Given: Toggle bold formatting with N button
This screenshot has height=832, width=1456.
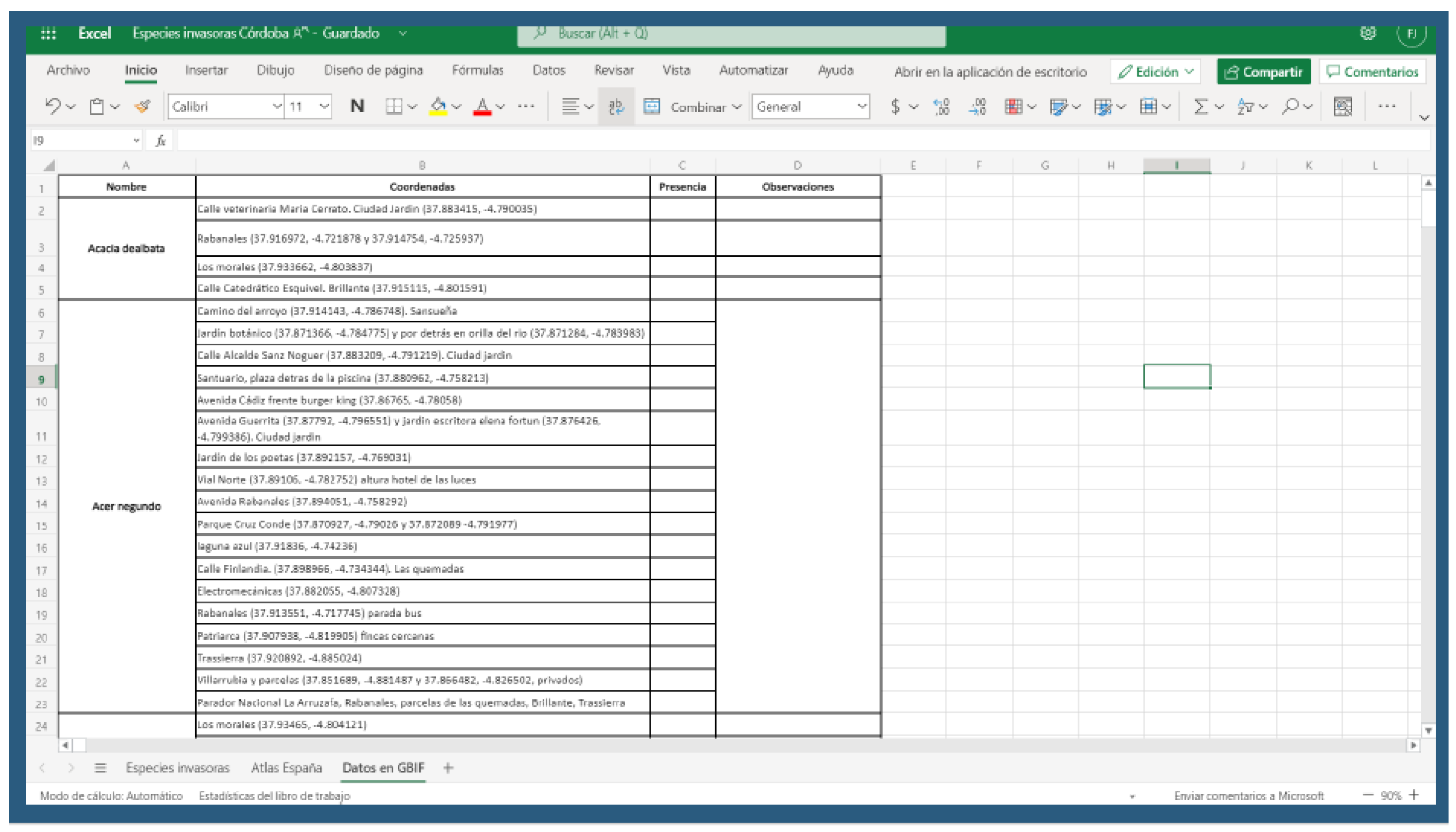Looking at the screenshot, I should click(357, 106).
